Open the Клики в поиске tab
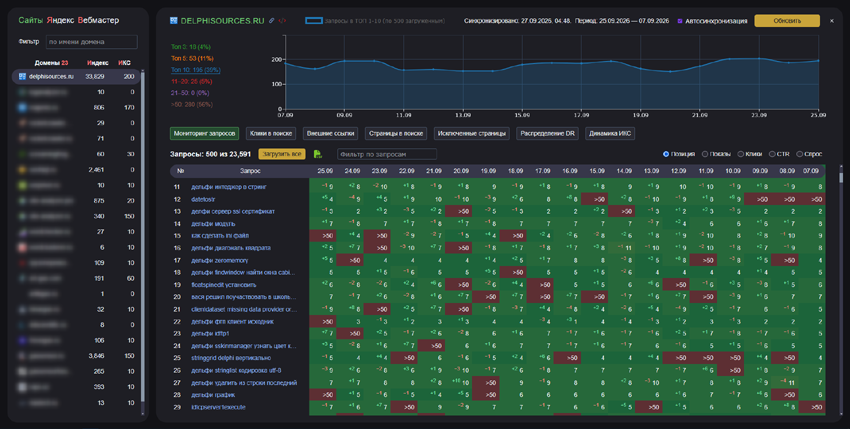Viewport: 850px width, 429px height. pyautogui.click(x=271, y=133)
